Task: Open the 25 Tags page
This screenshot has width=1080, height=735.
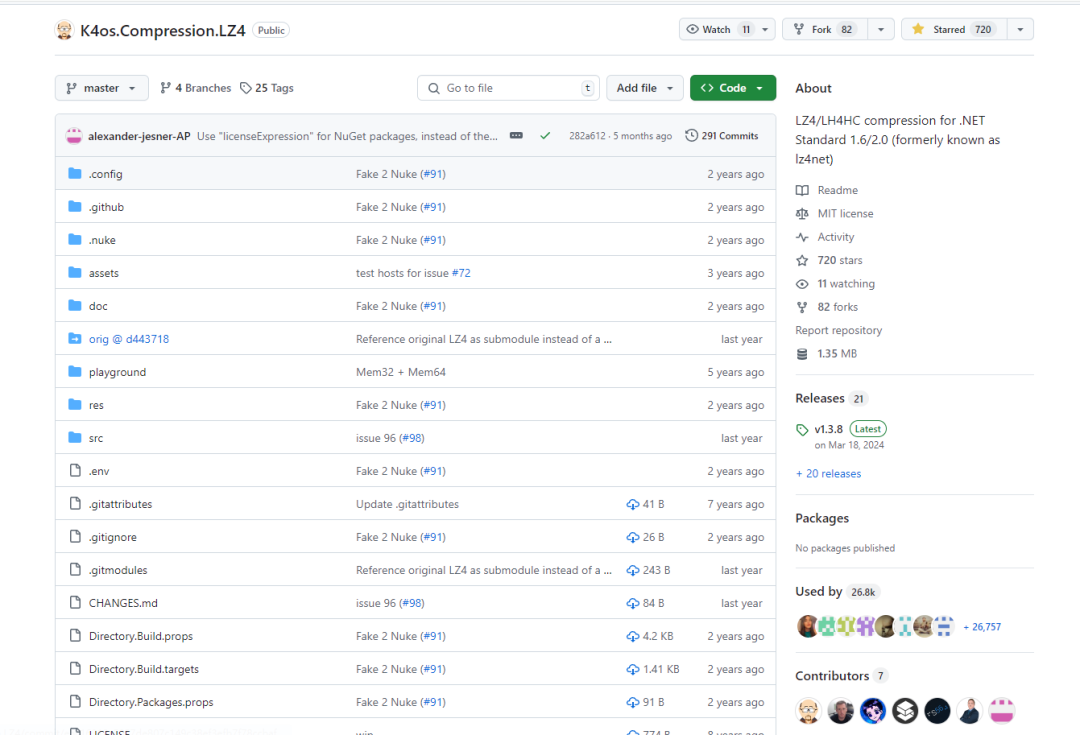Action: pos(266,88)
